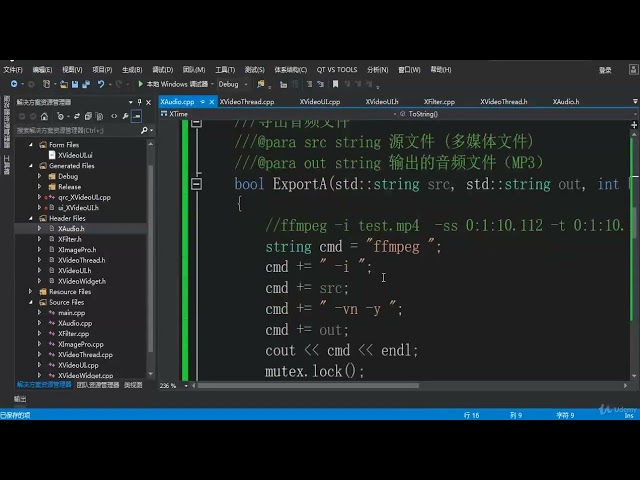Open the Edit menu
The height and width of the screenshot is (480, 640).
click(42, 70)
